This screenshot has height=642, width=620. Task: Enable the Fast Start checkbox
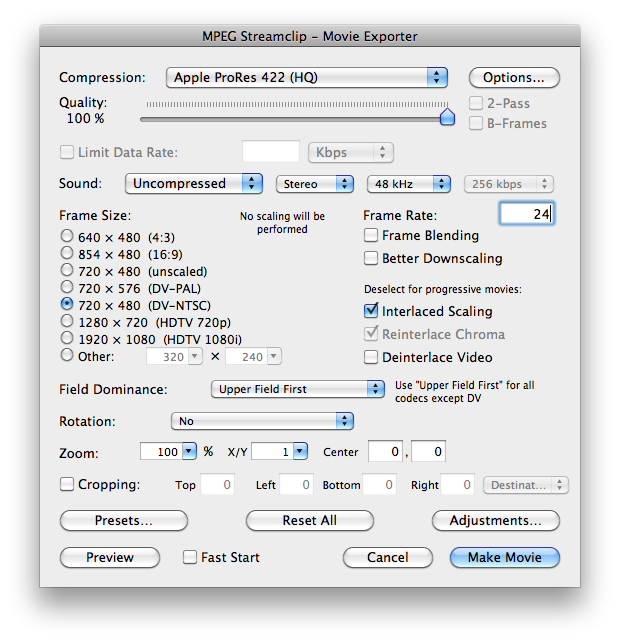click(x=190, y=557)
